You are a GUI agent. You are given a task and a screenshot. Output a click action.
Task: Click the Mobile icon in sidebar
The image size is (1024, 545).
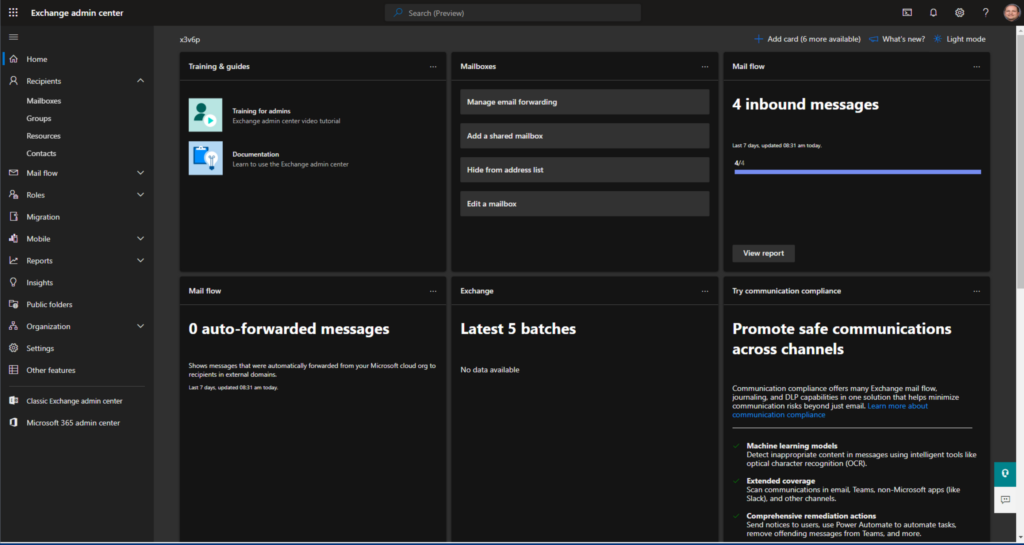[13, 238]
